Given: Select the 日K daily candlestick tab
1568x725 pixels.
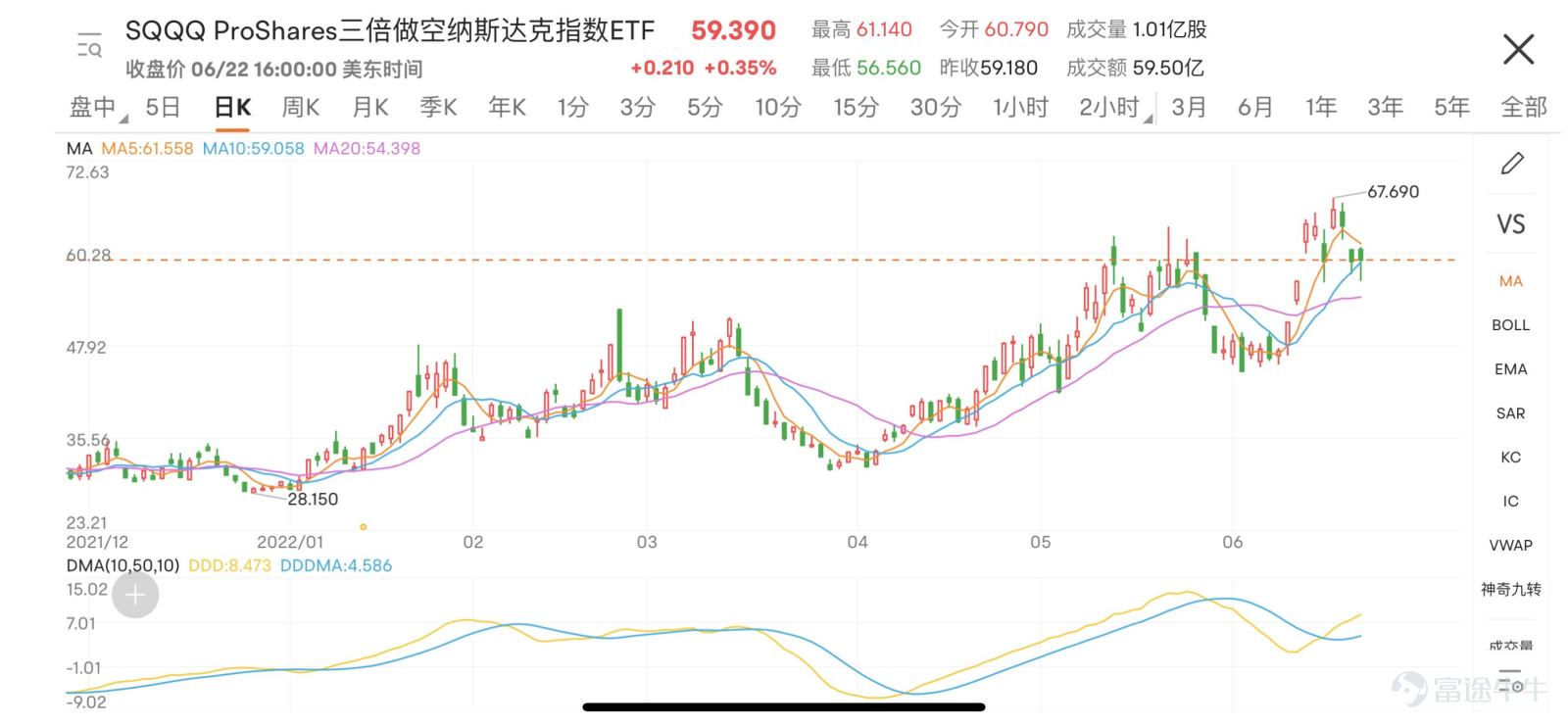Looking at the screenshot, I should pyautogui.click(x=233, y=107).
